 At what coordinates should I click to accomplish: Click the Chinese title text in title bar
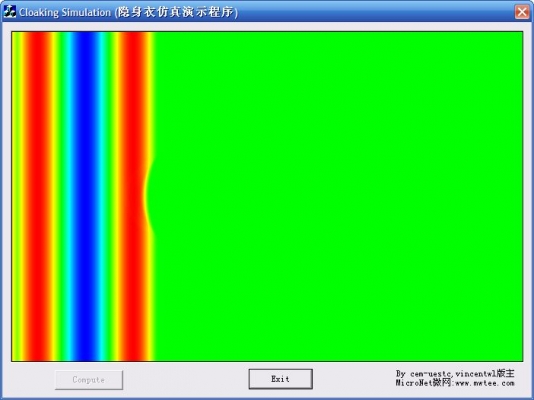(x=176, y=12)
